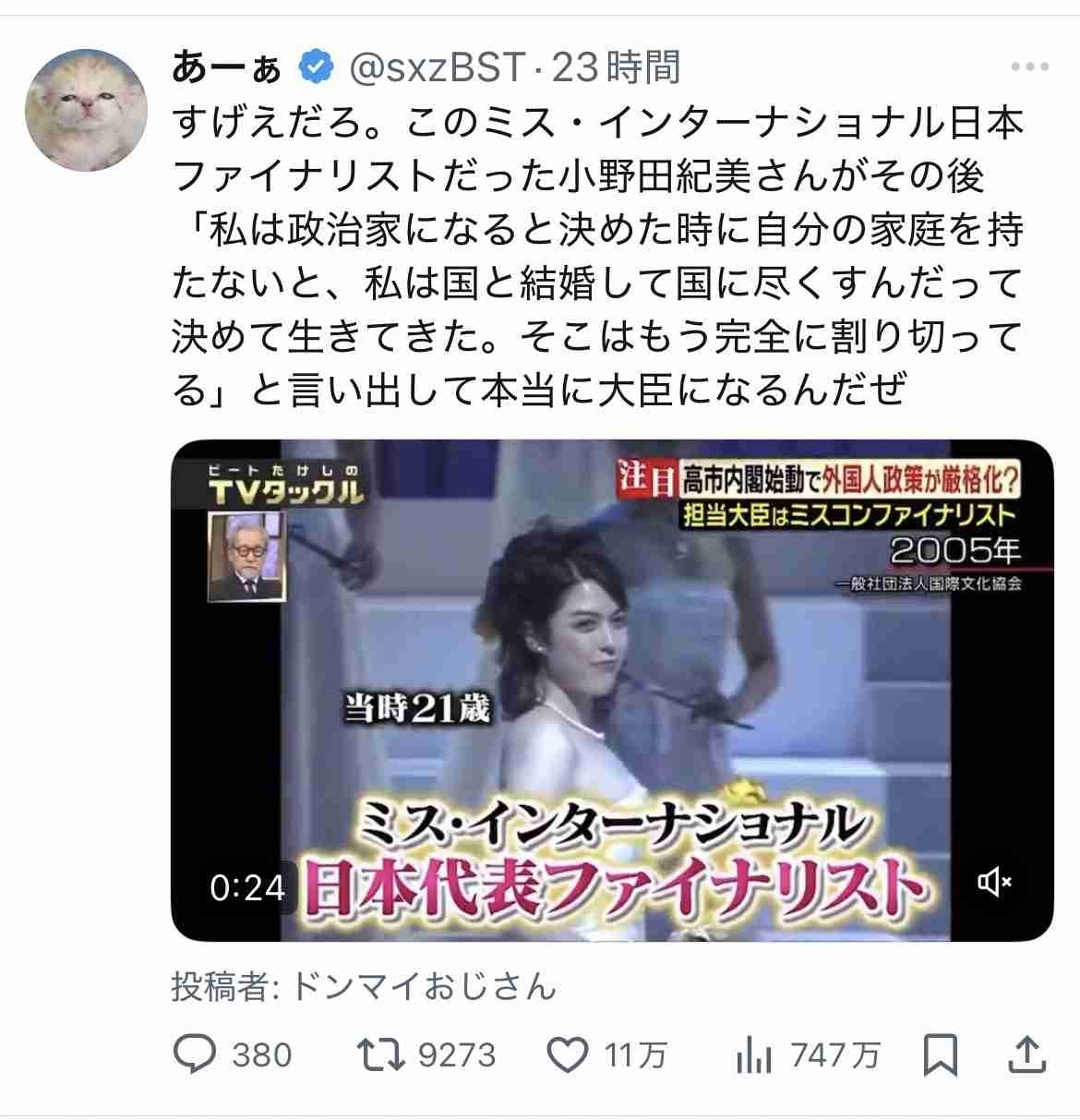The width and height of the screenshot is (1080, 1120).
Task: Play the embedded TVタックル video
Action: (x=612, y=690)
